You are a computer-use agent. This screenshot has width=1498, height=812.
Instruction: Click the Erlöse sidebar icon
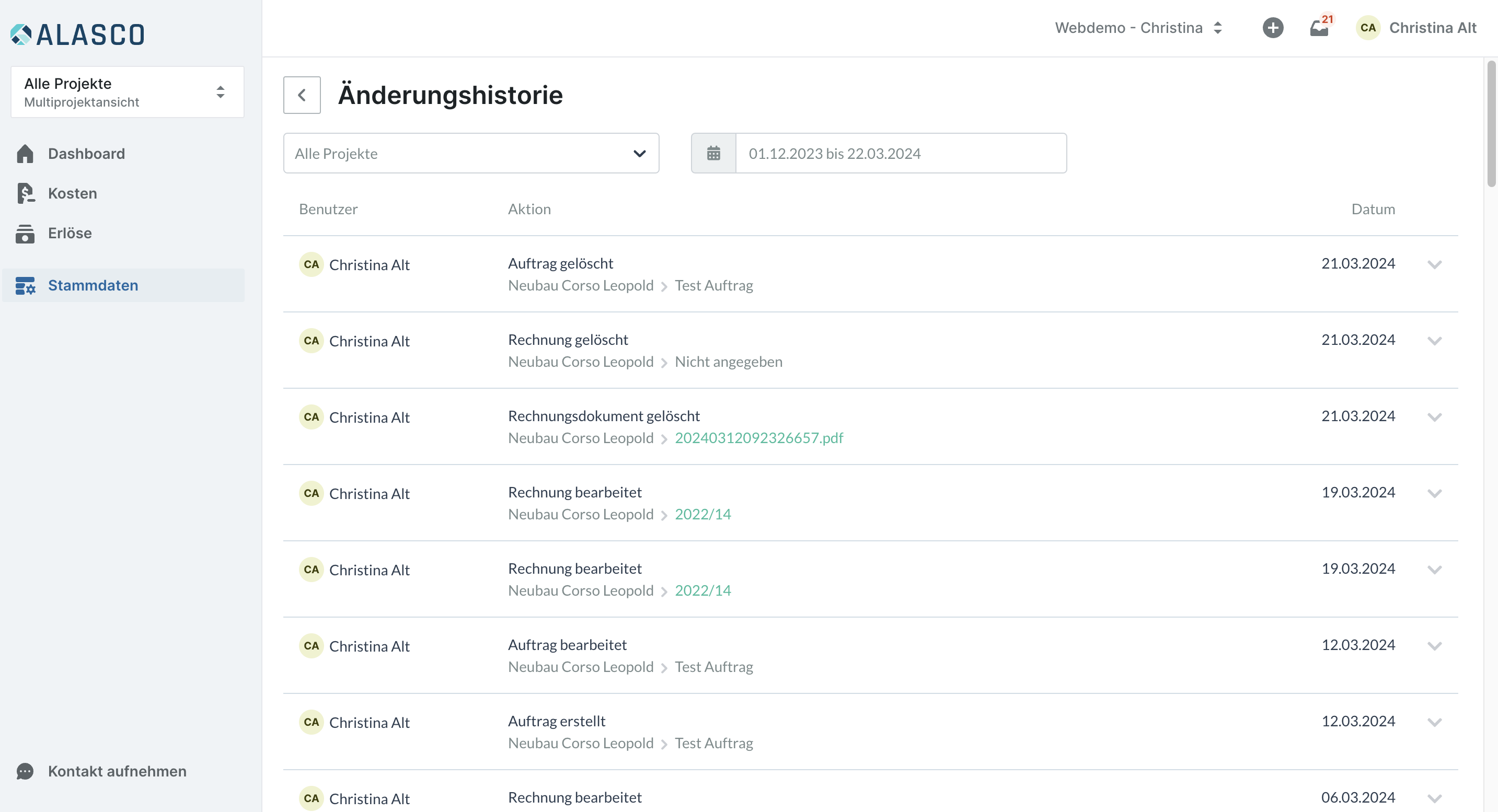pos(25,233)
